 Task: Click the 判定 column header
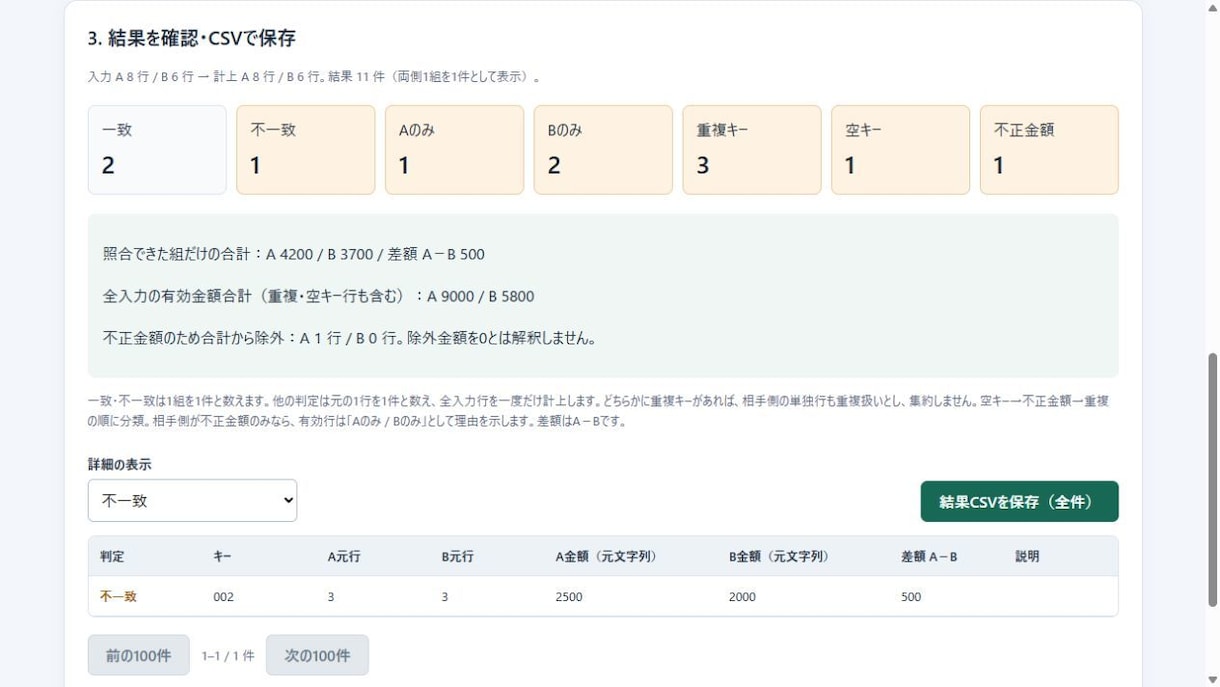[x=112, y=556]
